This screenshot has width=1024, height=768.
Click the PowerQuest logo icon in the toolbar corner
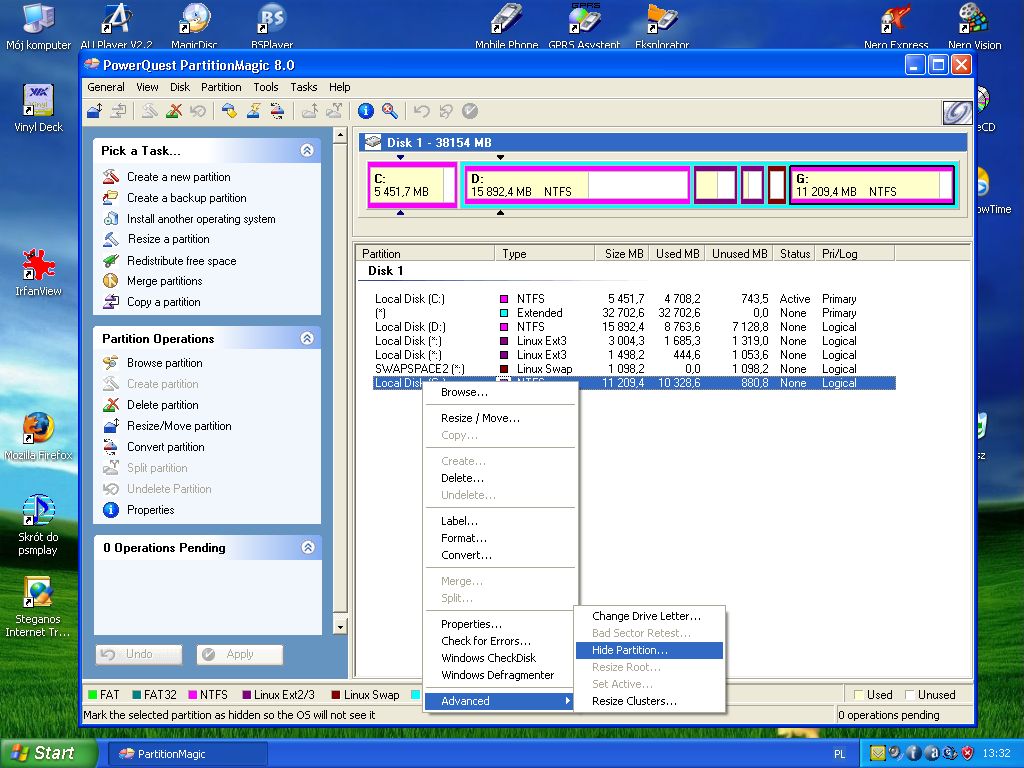[957, 112]
